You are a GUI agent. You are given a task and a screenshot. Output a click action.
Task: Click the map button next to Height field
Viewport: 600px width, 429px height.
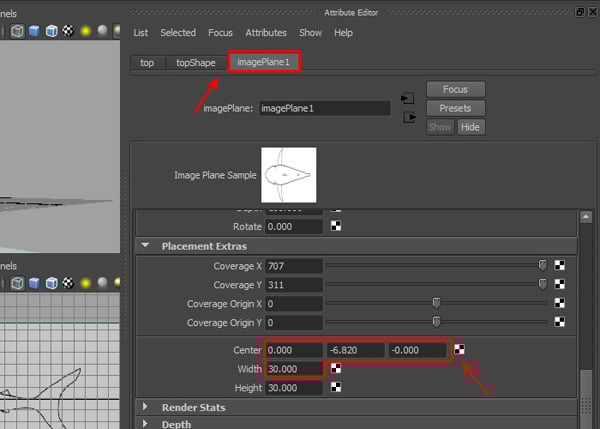point(336,387)
